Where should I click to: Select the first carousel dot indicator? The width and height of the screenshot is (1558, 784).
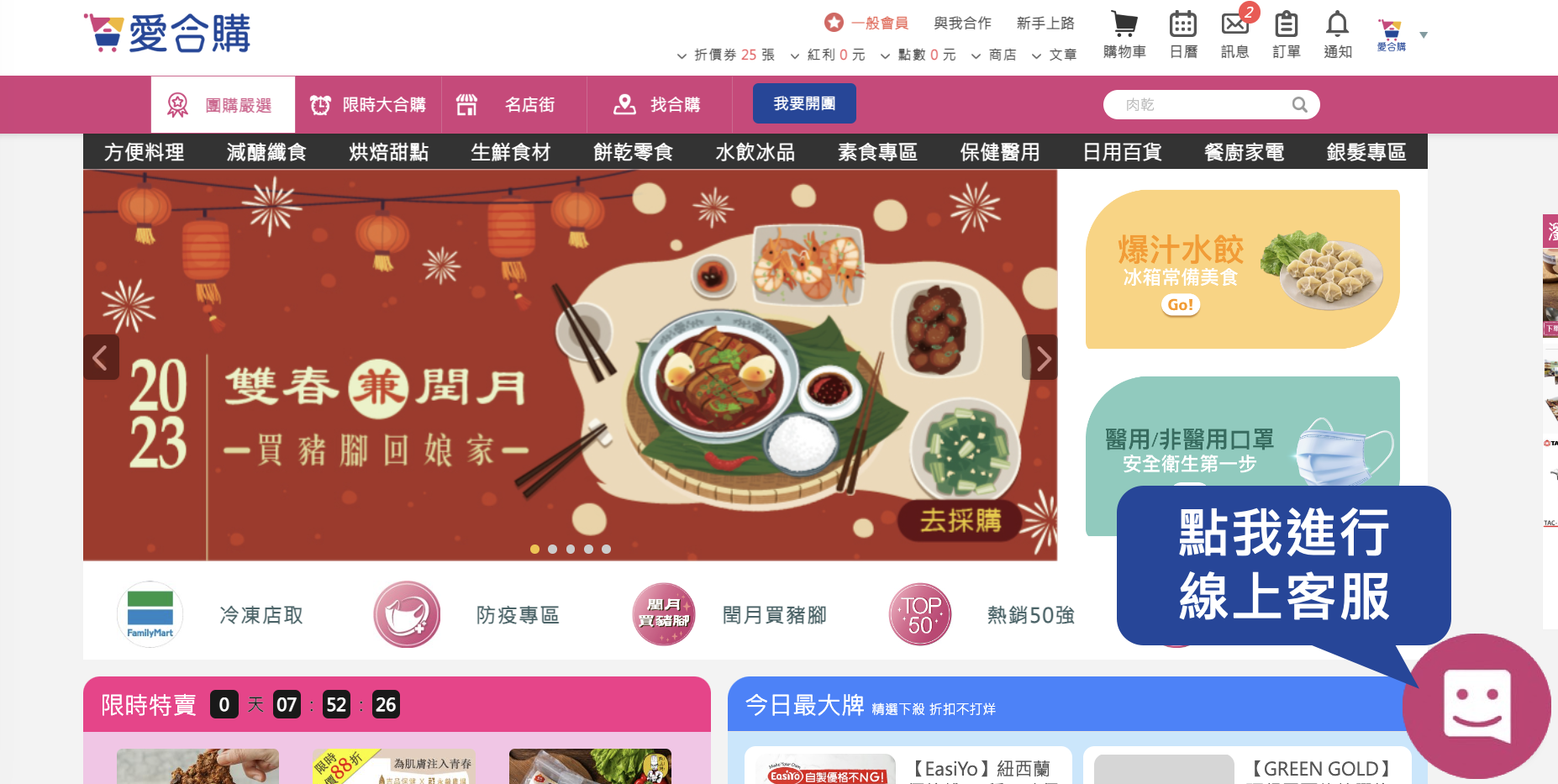pos(534,549)
